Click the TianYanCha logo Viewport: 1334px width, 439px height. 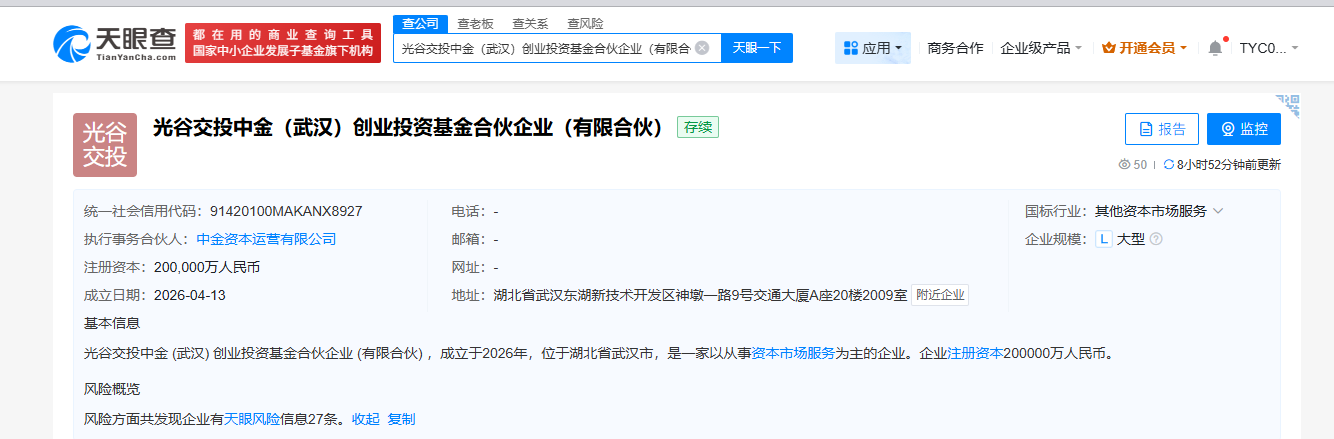click(115, 42)
